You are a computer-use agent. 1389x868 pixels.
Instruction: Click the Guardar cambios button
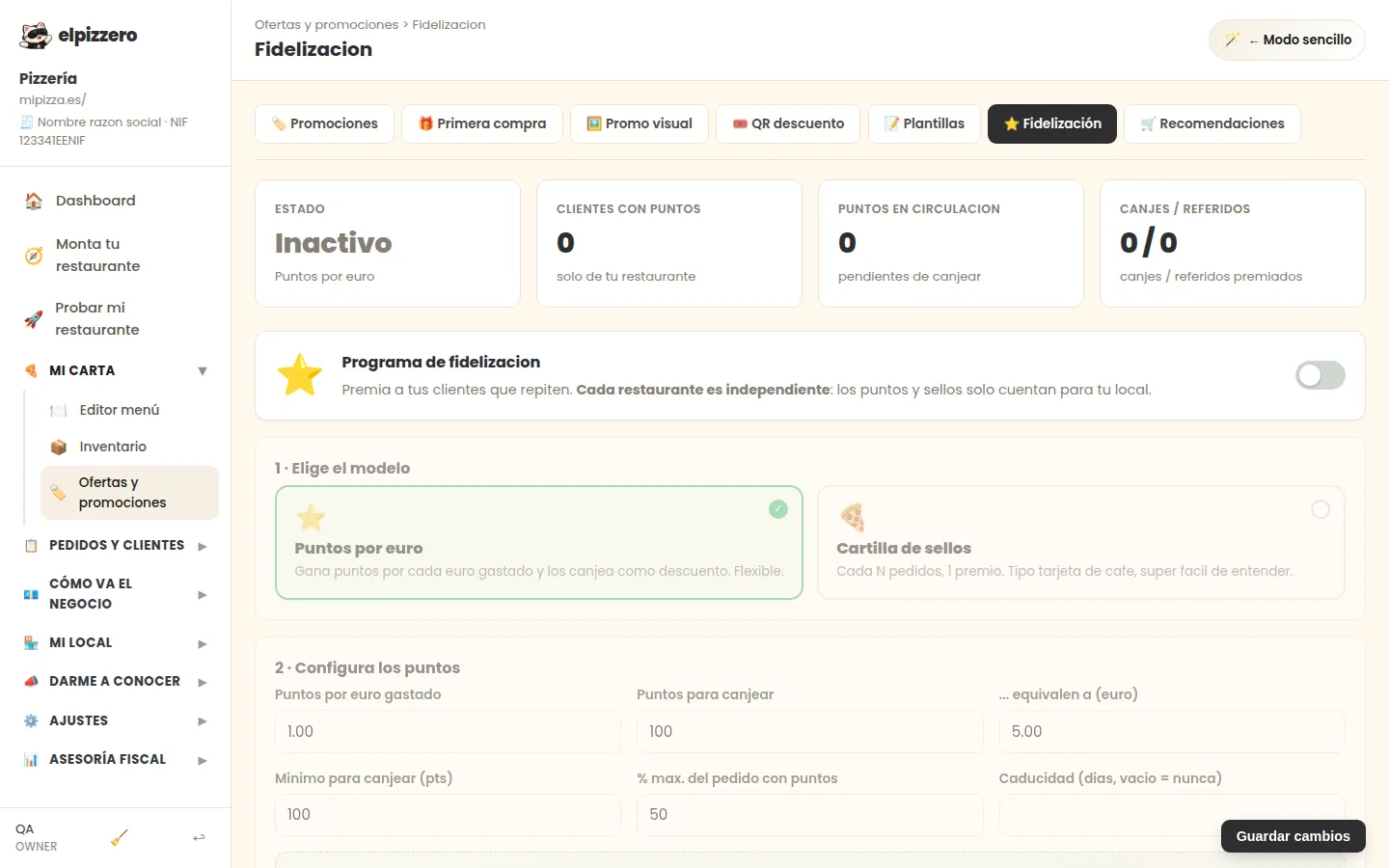[1294, 836]
